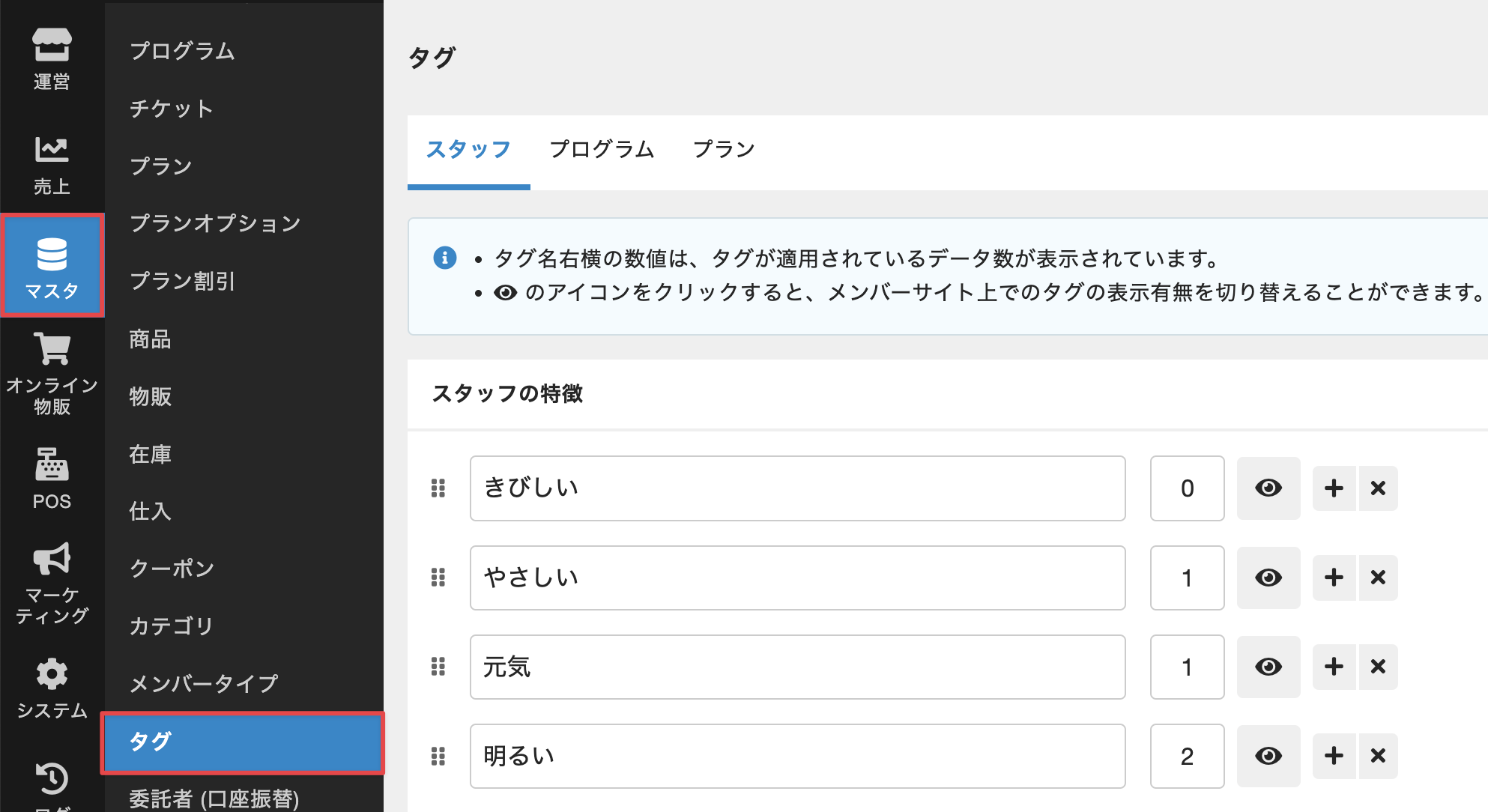Open クーポン in the submenu
The width and height of the screenshot is (1488, 812).
click(172, 568)
